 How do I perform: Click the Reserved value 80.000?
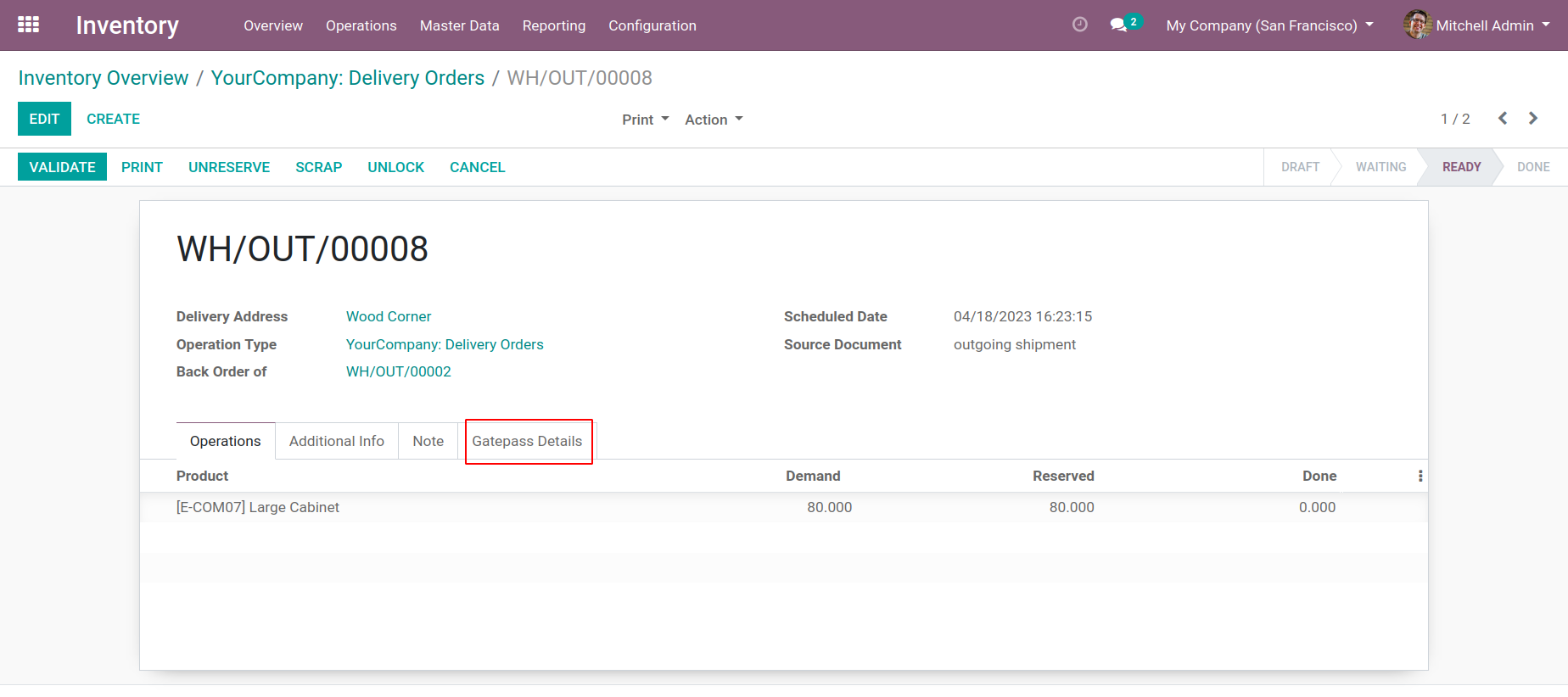1072,507
